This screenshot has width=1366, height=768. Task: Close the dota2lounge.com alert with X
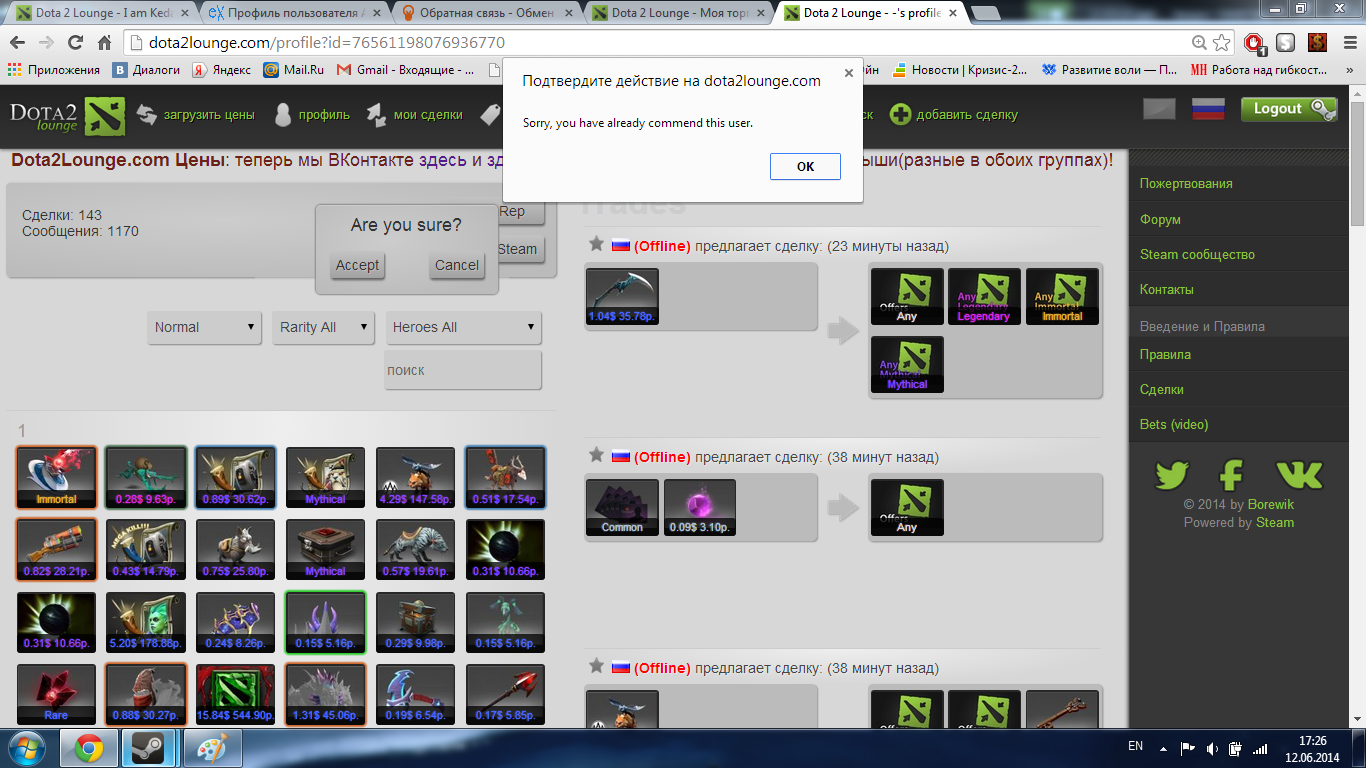pos(849,73)
